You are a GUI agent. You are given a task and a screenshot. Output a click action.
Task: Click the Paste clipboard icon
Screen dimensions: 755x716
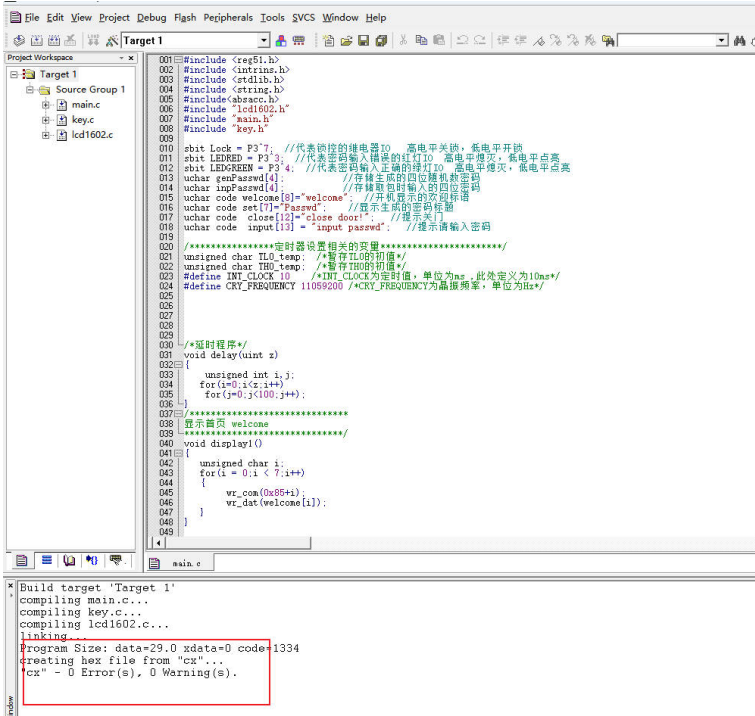pos(439,40)
